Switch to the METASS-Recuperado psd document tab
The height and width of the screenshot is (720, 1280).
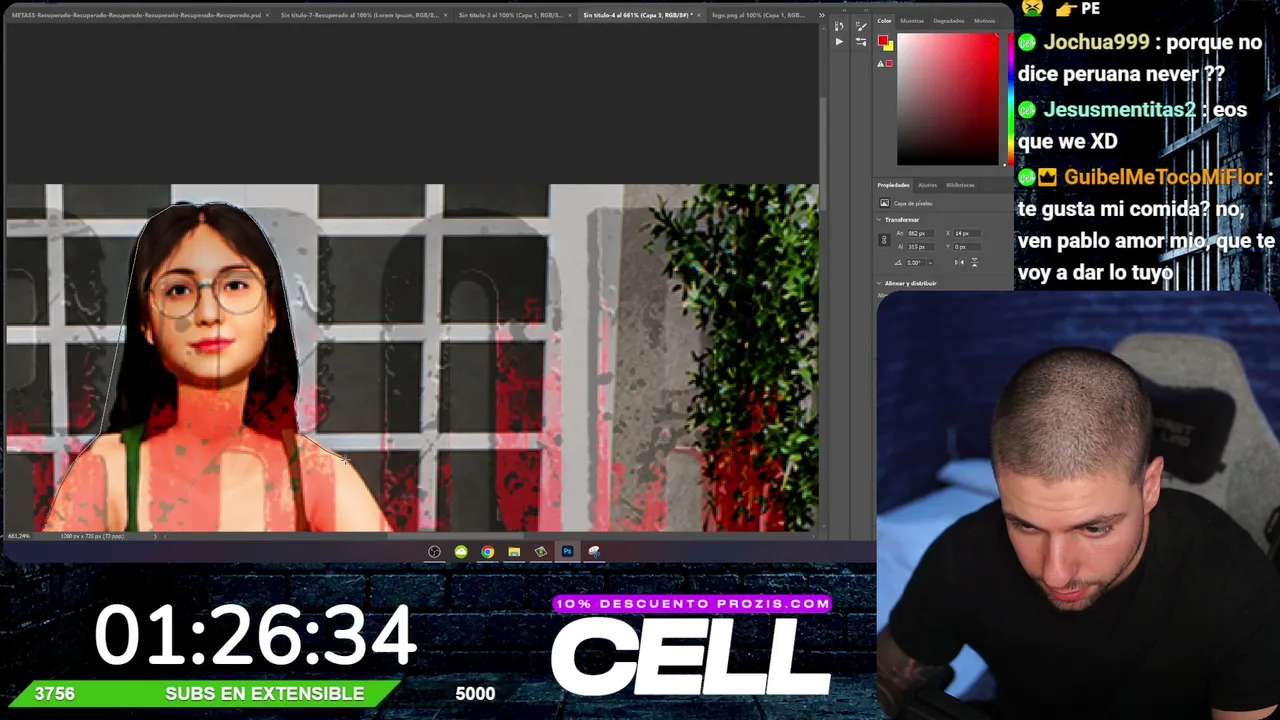click(136, 15)
